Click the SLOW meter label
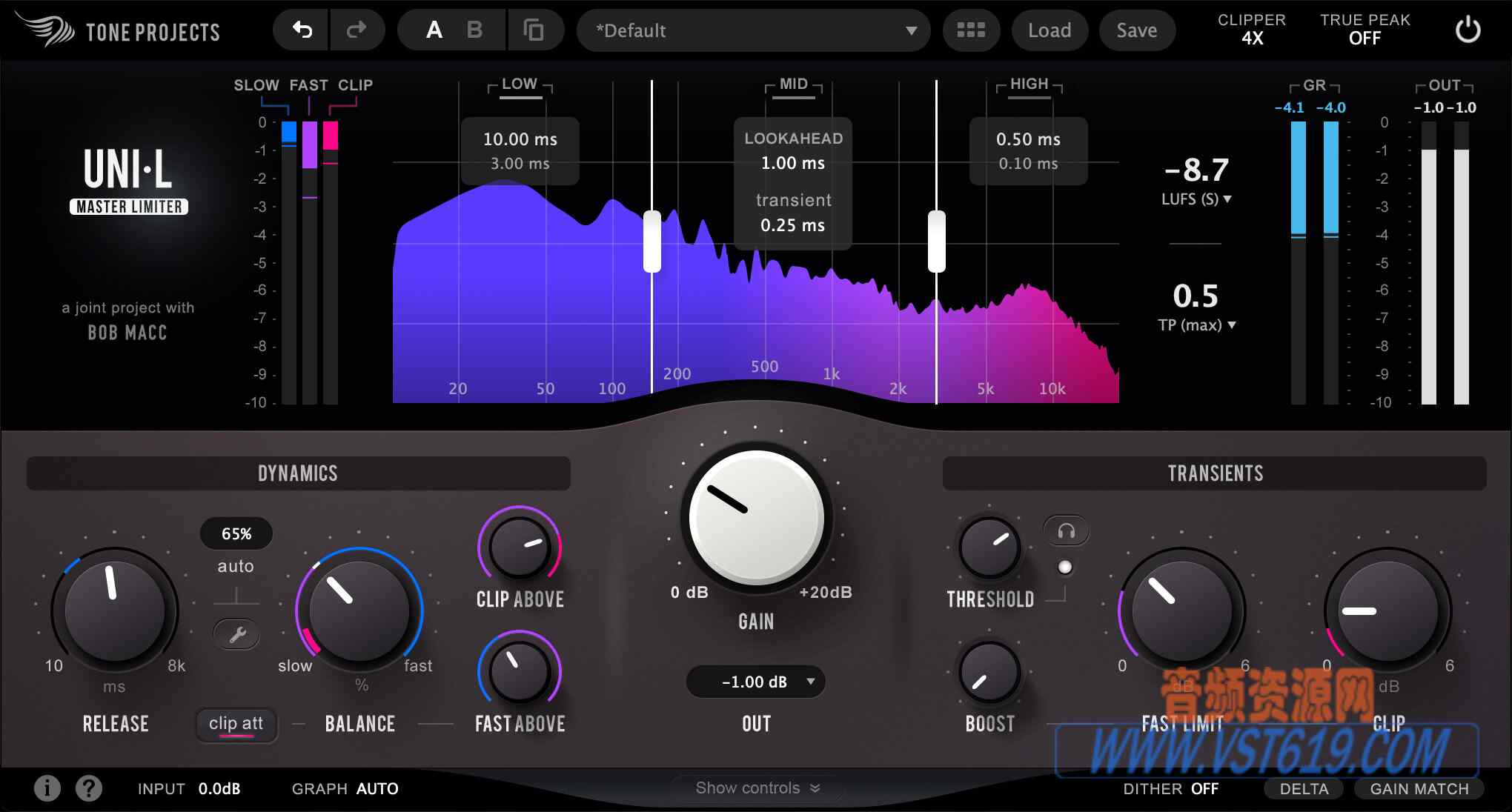Viewport: 1512px width, 812px height. pos(256,85)
